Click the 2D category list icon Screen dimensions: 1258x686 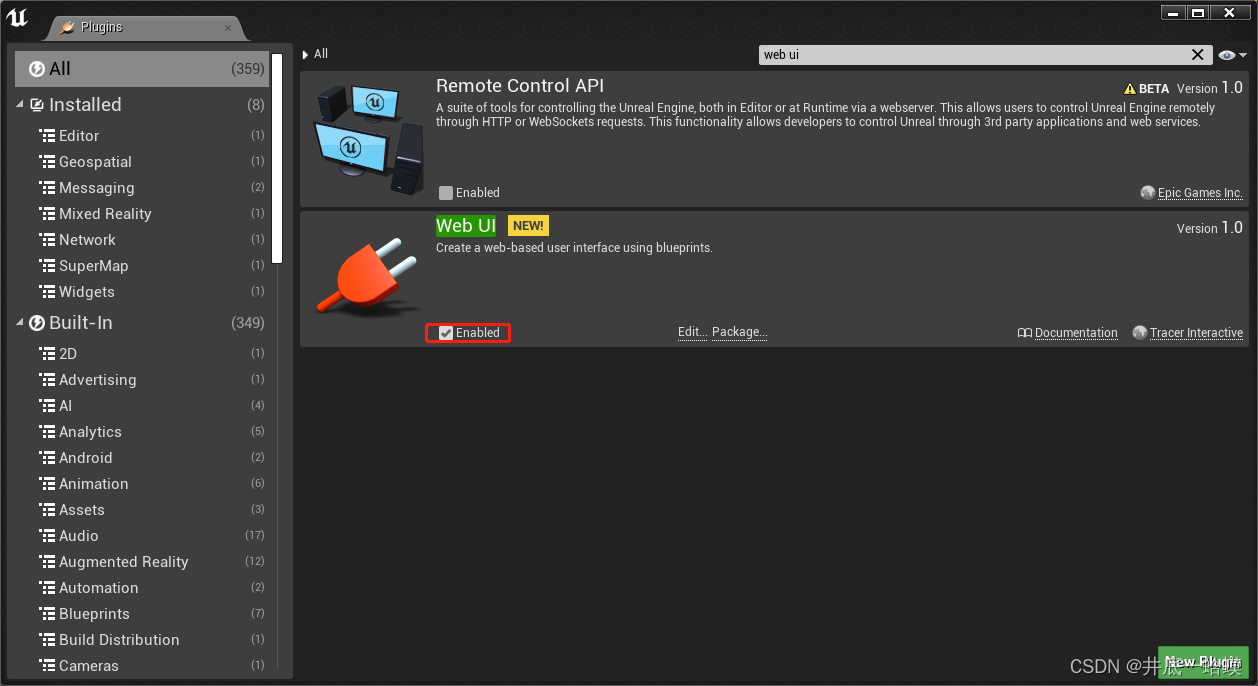coord(47,354)
